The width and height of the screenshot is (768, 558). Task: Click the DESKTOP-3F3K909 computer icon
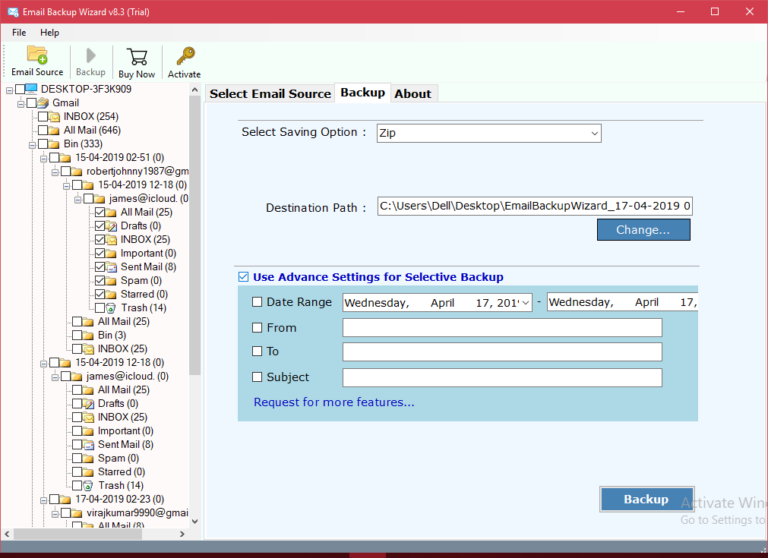(31, 89)
